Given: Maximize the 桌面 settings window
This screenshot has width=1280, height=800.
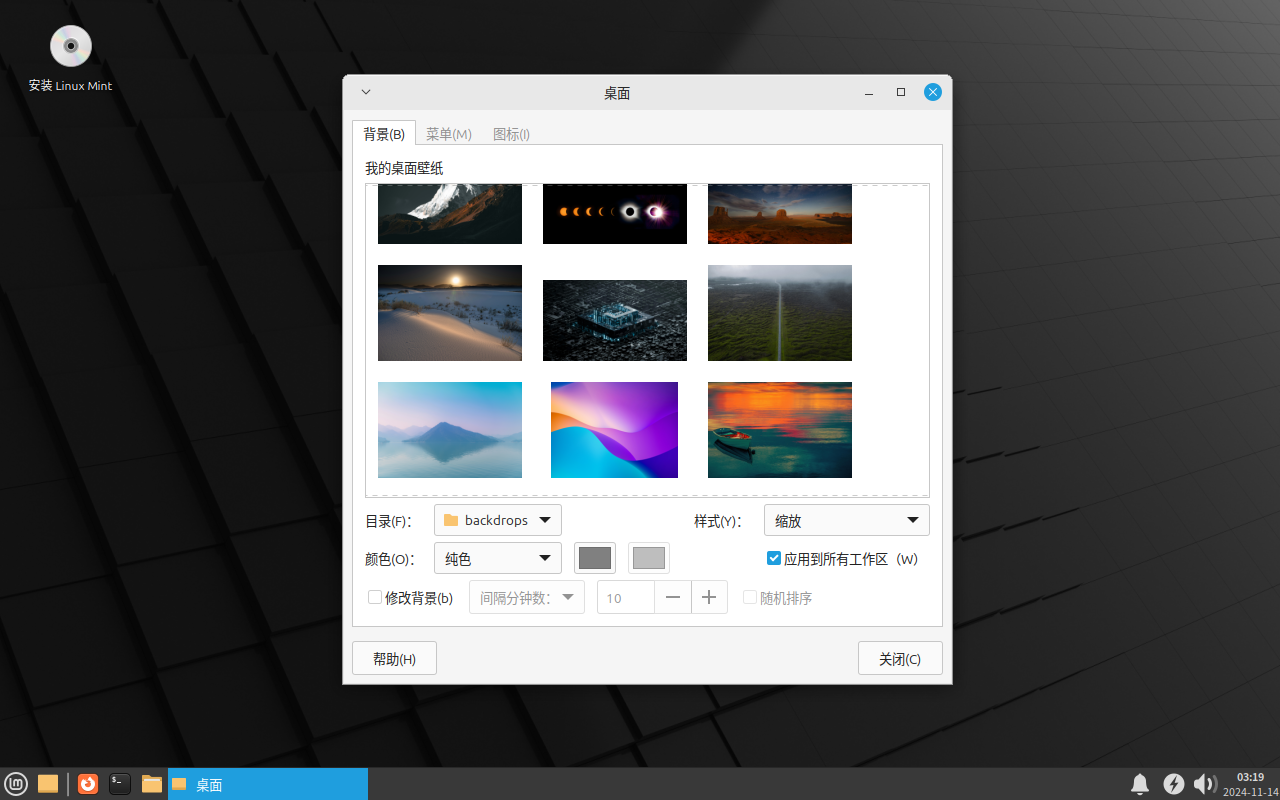Looking at the screenshot, I should click(901, 92).
